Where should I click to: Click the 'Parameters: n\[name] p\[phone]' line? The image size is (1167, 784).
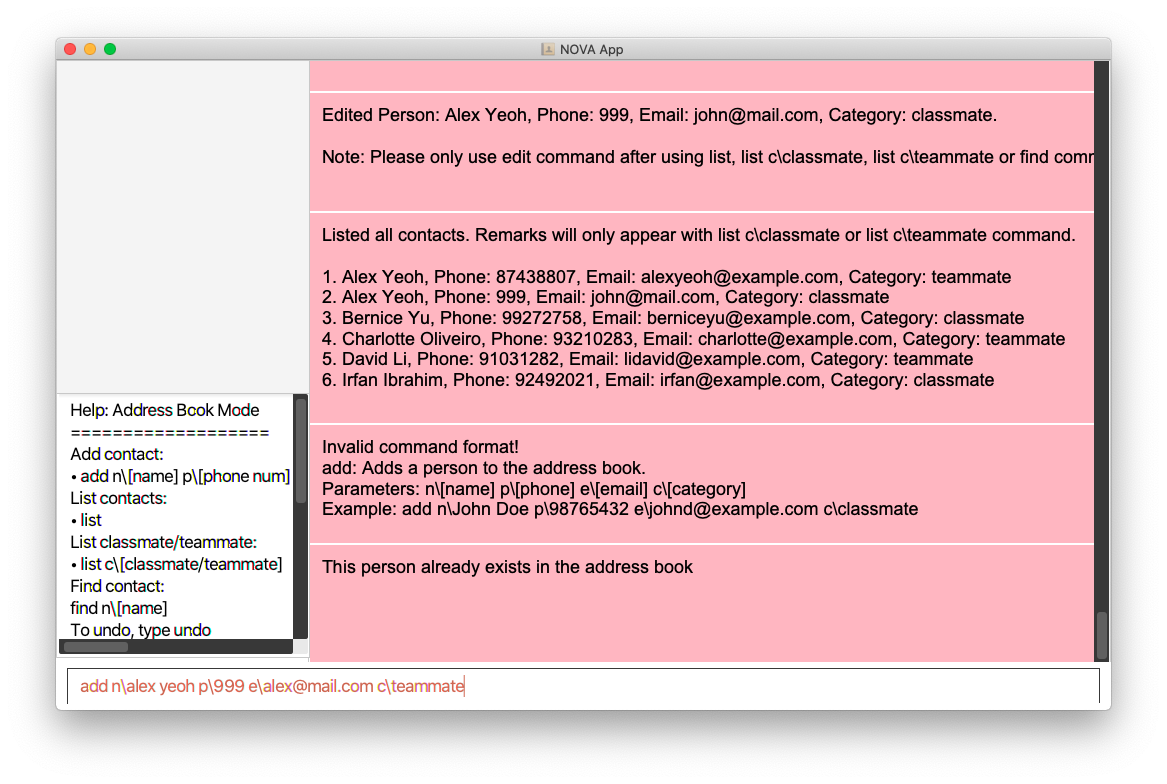tap(534, 488)
